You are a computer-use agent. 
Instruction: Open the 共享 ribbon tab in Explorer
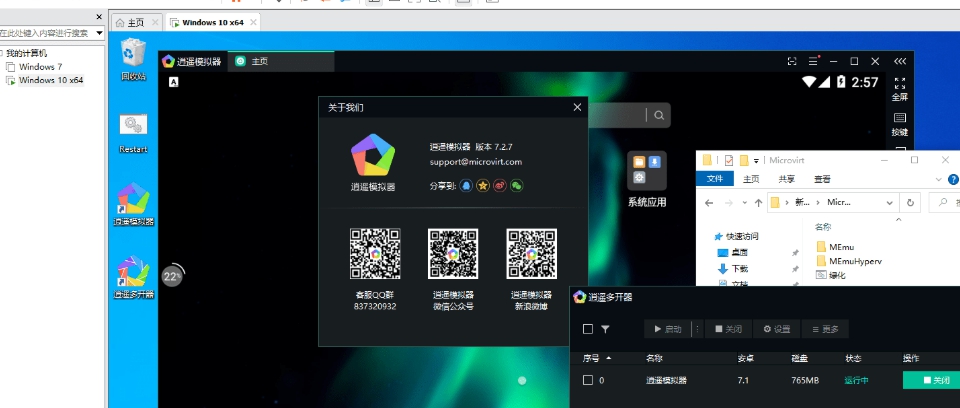click(x=786, y=179)
